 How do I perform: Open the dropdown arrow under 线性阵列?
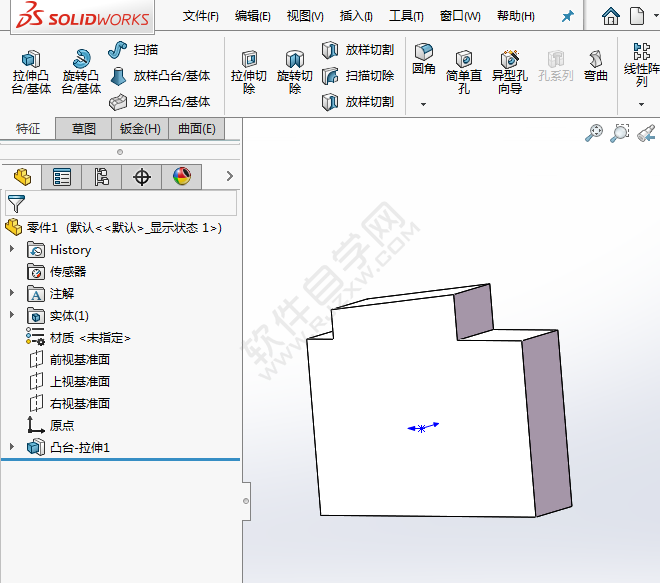coord(641,104)
